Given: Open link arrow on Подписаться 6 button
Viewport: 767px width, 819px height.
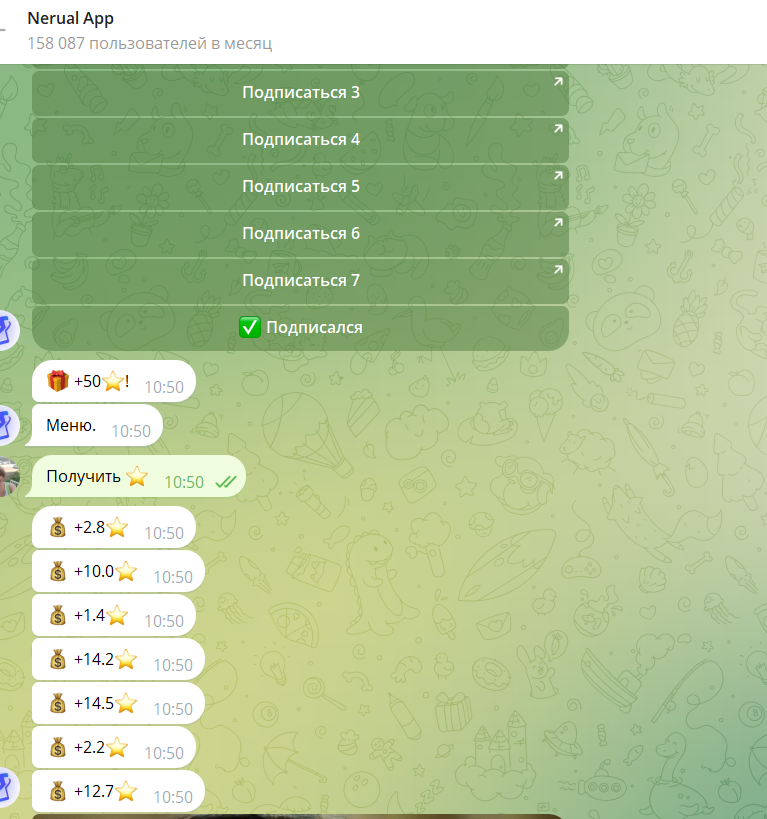Looking at the screenshot, I should click(x=558, y=223).
